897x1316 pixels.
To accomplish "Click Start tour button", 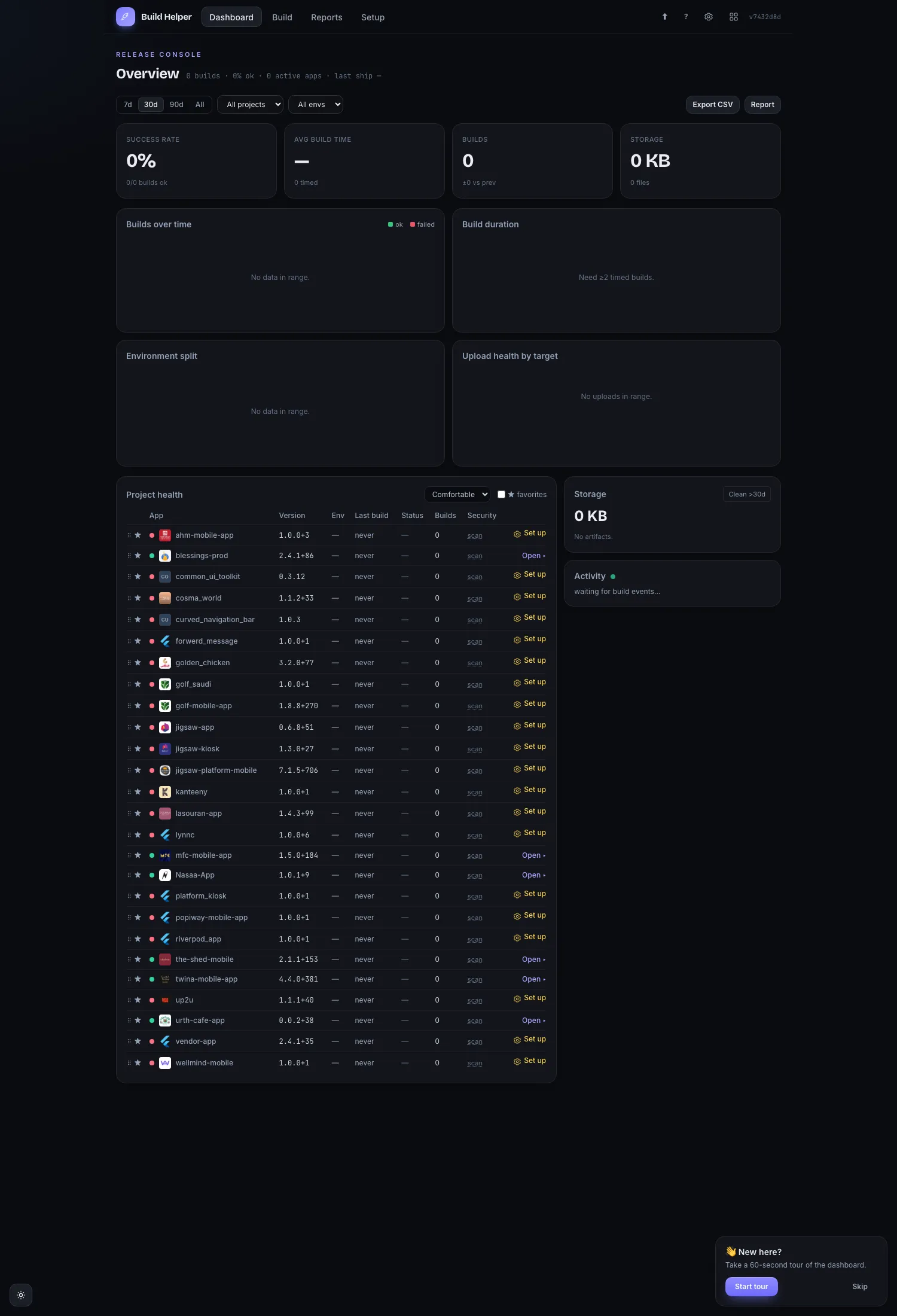I will click(x=752, y=1287).
